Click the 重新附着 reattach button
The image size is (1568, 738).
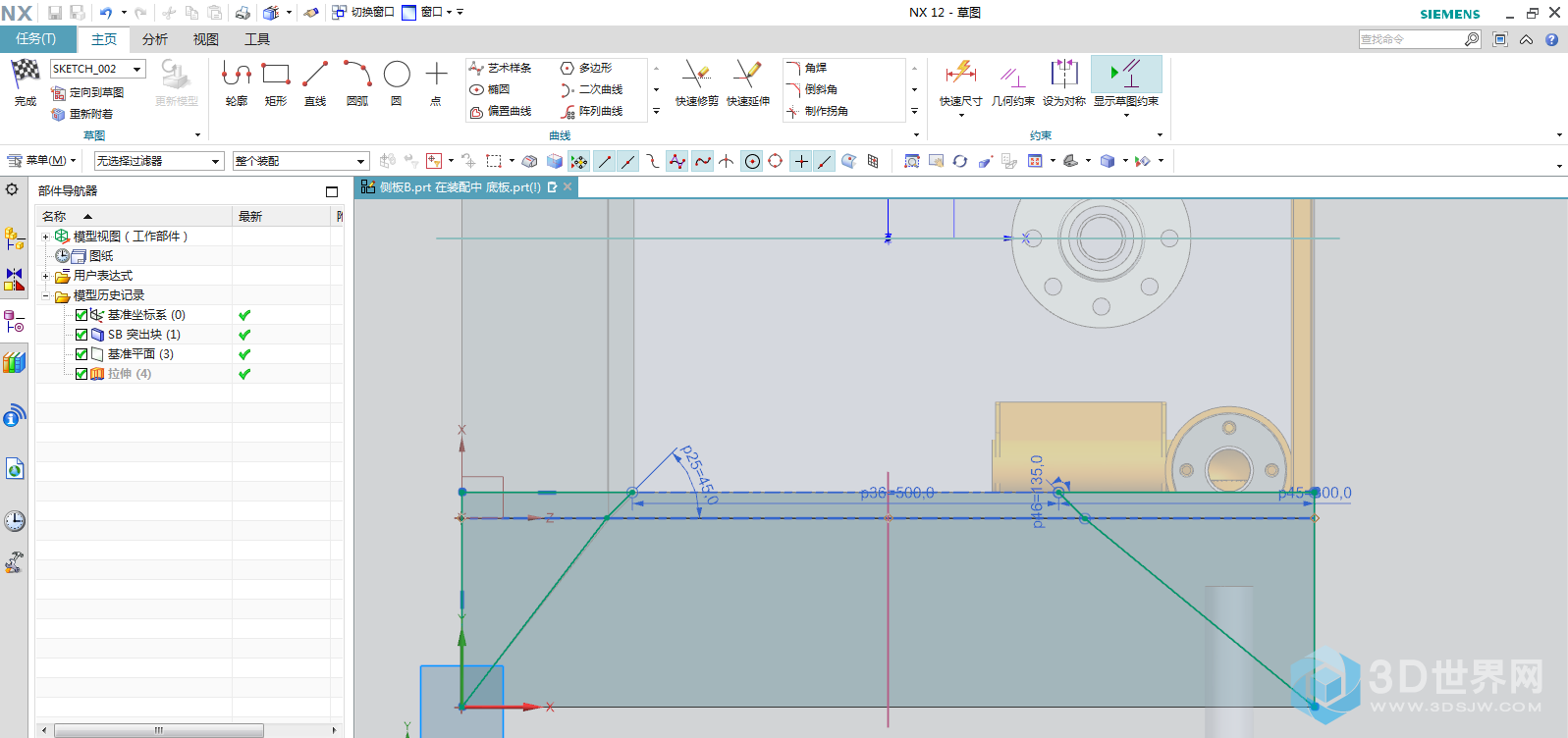82,114
